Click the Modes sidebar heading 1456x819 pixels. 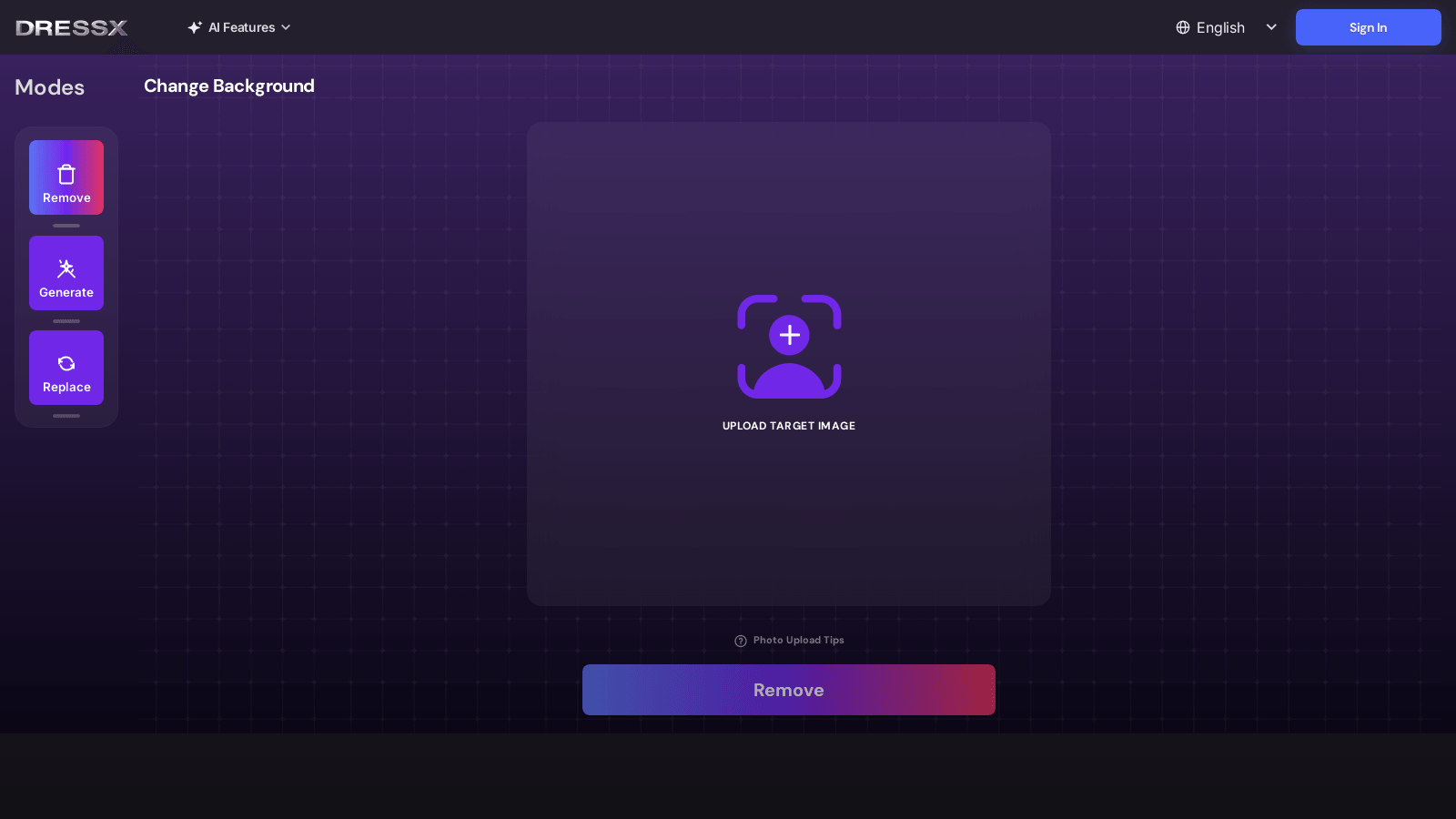coord(50,87)
